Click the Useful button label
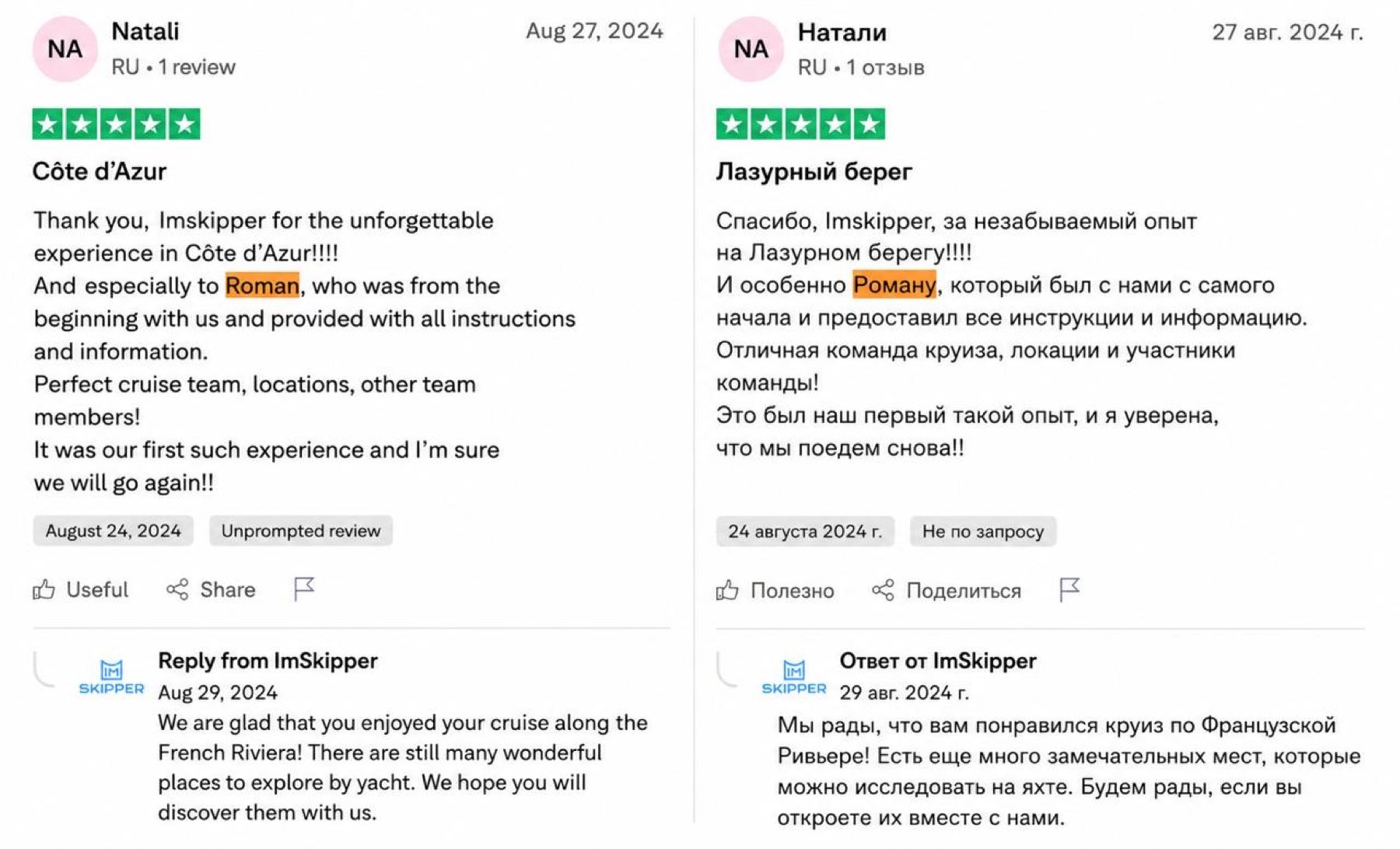The width and height of the screenshot is (1400, 849). click(x=97, y=590)
